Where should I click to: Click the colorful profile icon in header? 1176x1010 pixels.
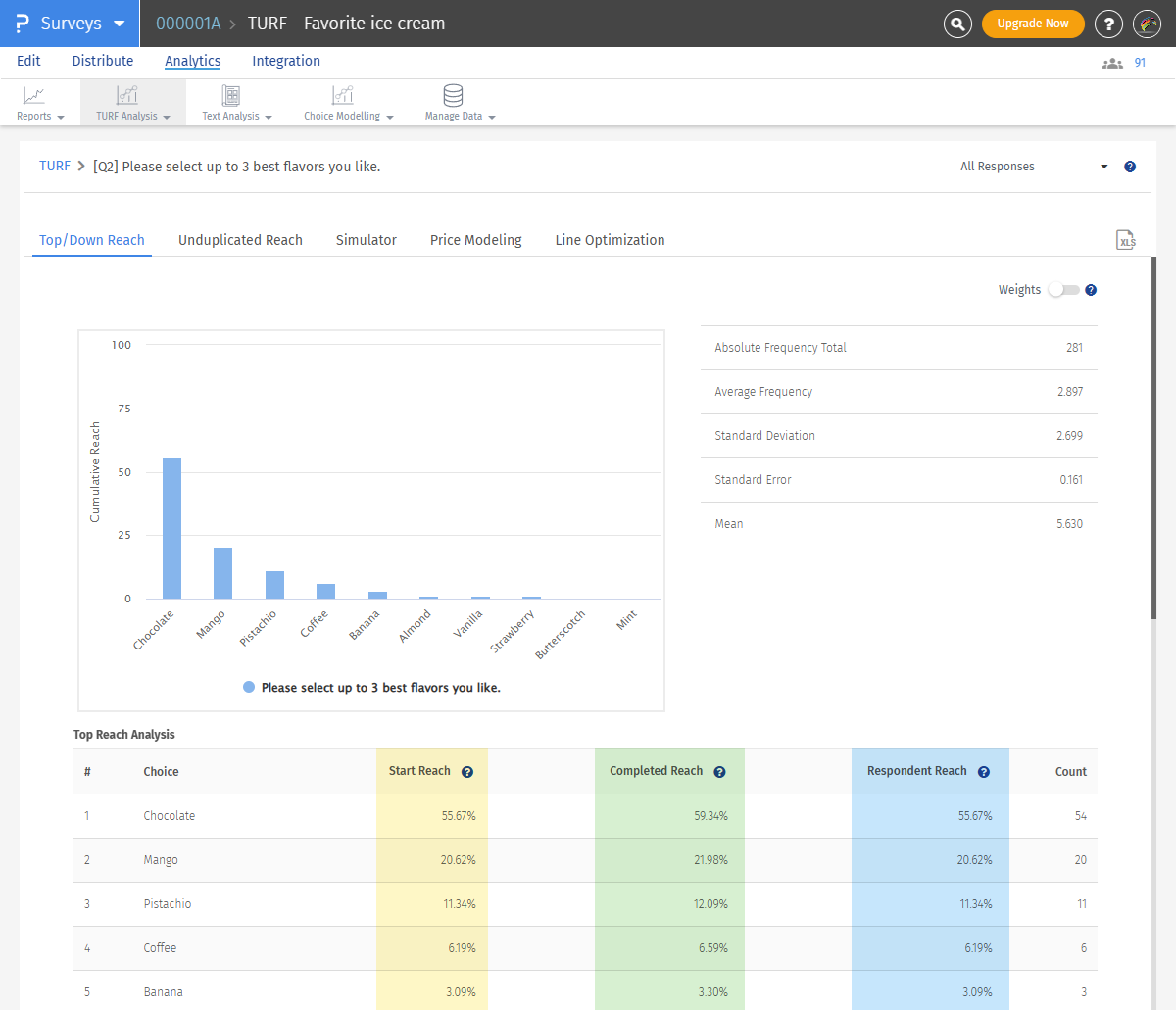tap(1147, 24)
